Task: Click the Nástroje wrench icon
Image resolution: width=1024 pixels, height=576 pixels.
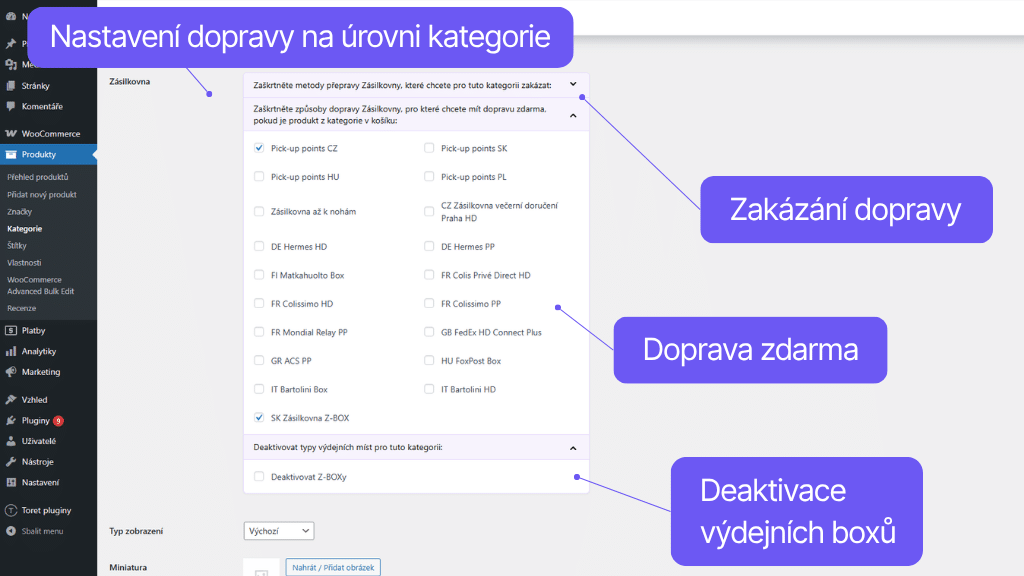Action: 12,461
